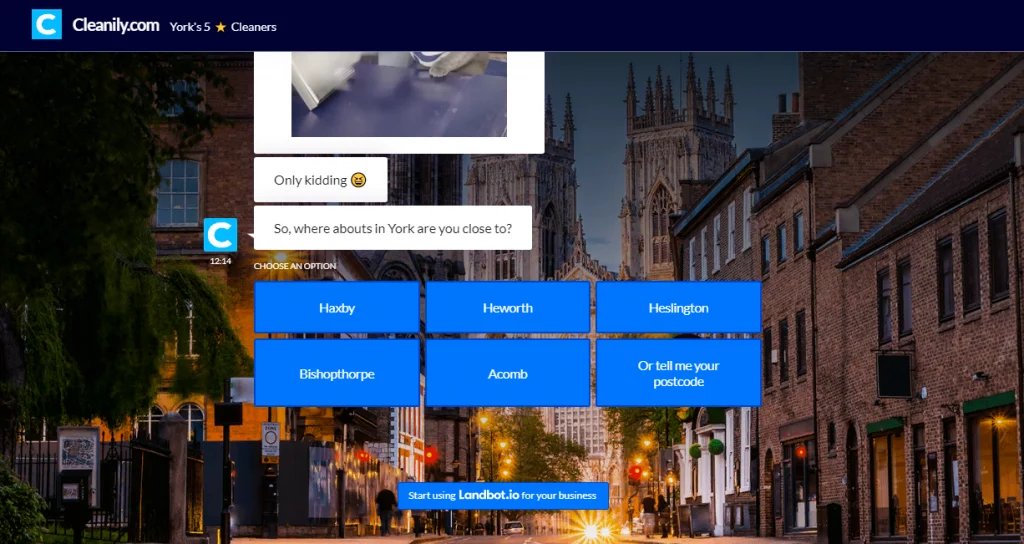Open the Landbot.io promo banner link
The width and height of the screenshot is (1024, 544).
[x=503, y=496]
